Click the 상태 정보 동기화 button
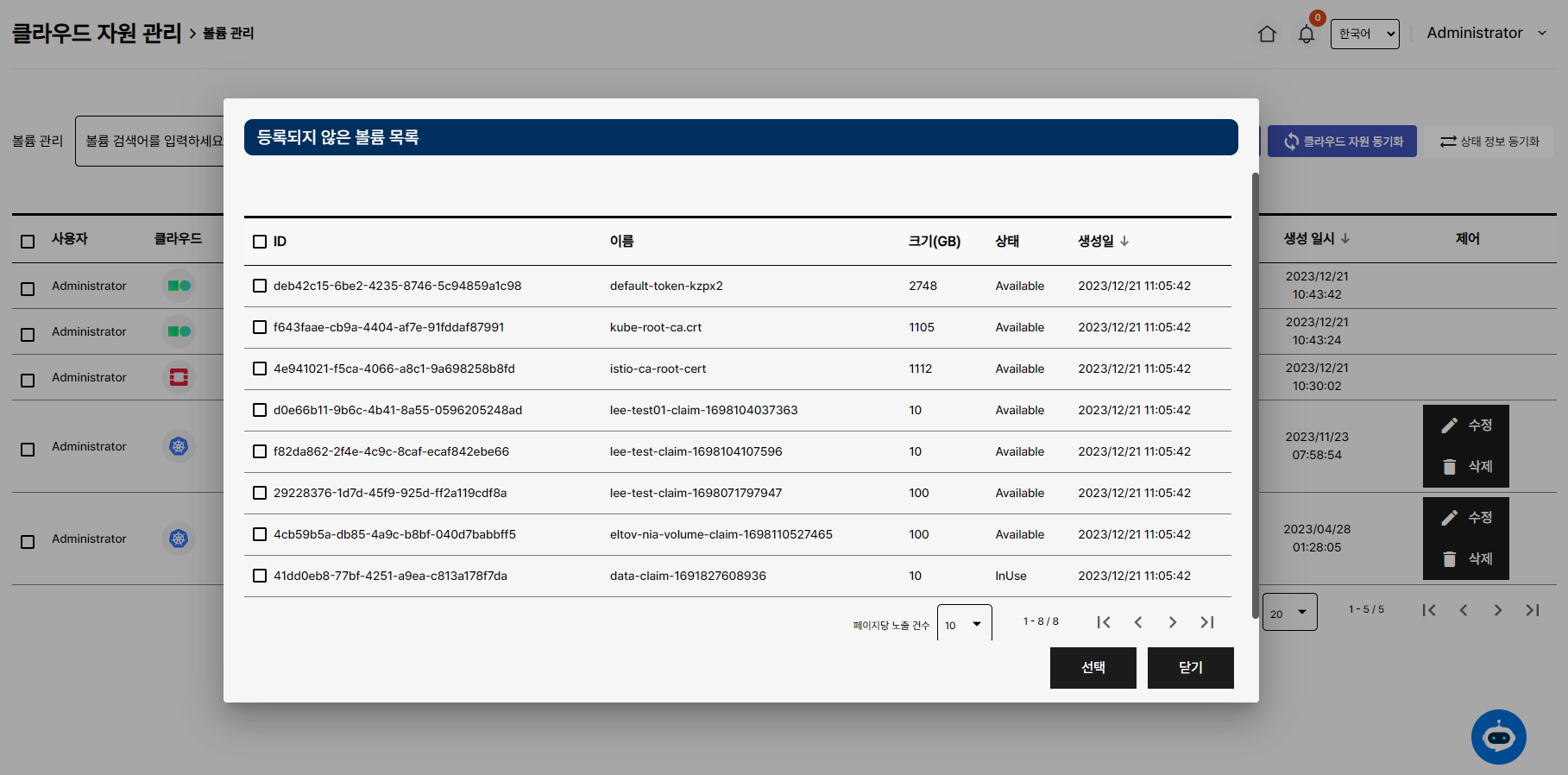The image size is (1568, 775). pos(1489,142)
